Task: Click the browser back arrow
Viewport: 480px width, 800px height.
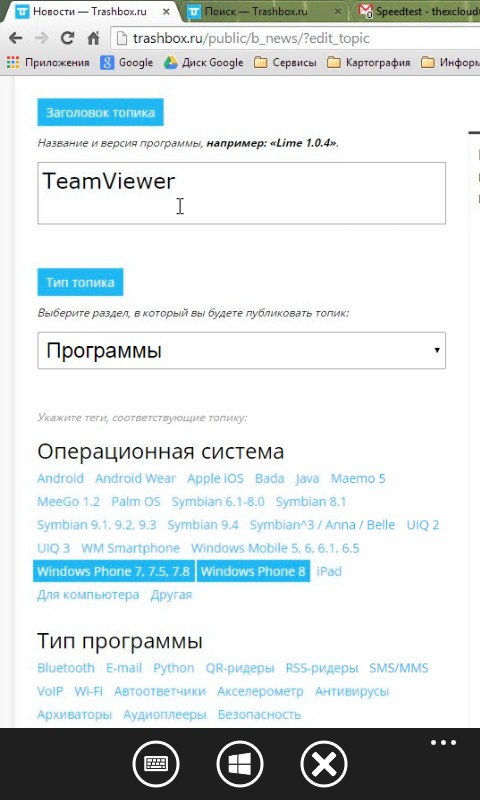Action: click(x=15, y=38)
